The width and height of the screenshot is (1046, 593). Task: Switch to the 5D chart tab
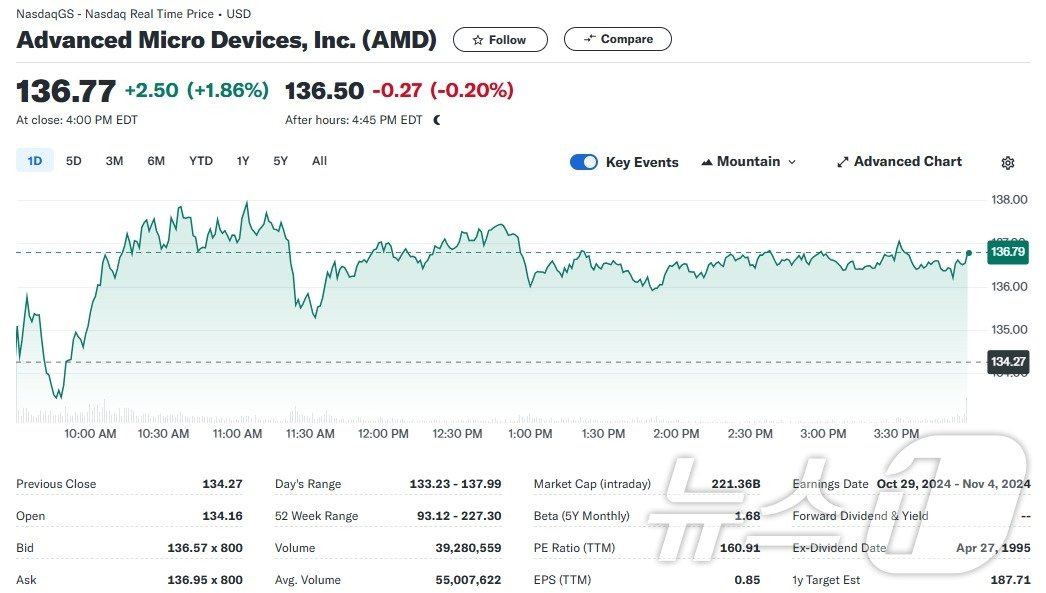(73, 160)
